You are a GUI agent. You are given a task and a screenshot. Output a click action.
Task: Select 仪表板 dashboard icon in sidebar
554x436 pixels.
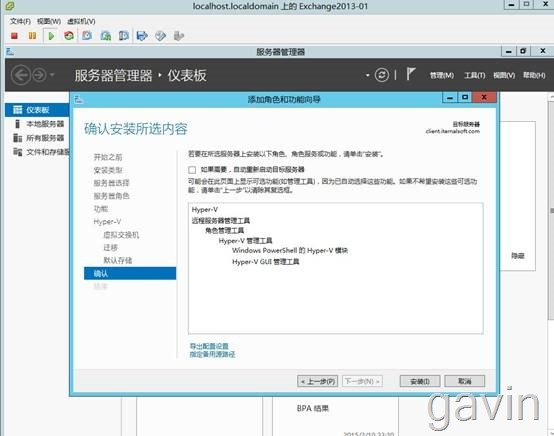click(x=17, y=110)
